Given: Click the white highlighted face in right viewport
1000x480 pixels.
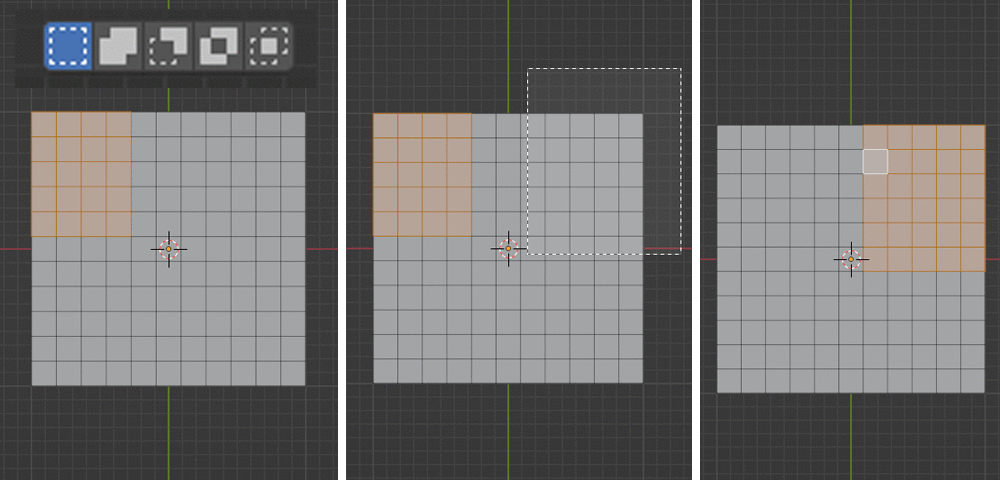Looking at the screenshot, I should tap(875, 161).
